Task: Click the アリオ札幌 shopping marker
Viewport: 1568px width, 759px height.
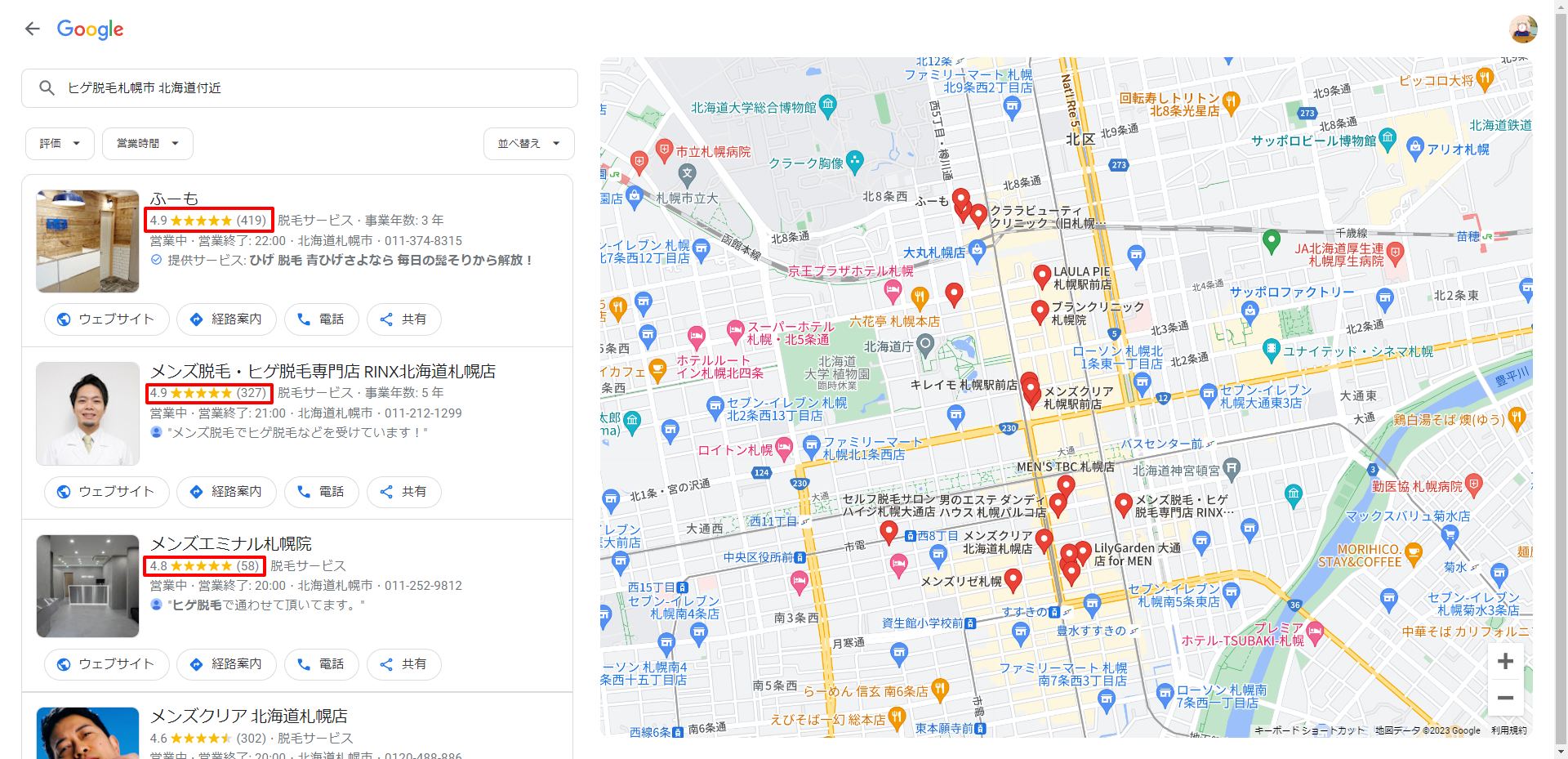Action: (x=1415, y=148)
